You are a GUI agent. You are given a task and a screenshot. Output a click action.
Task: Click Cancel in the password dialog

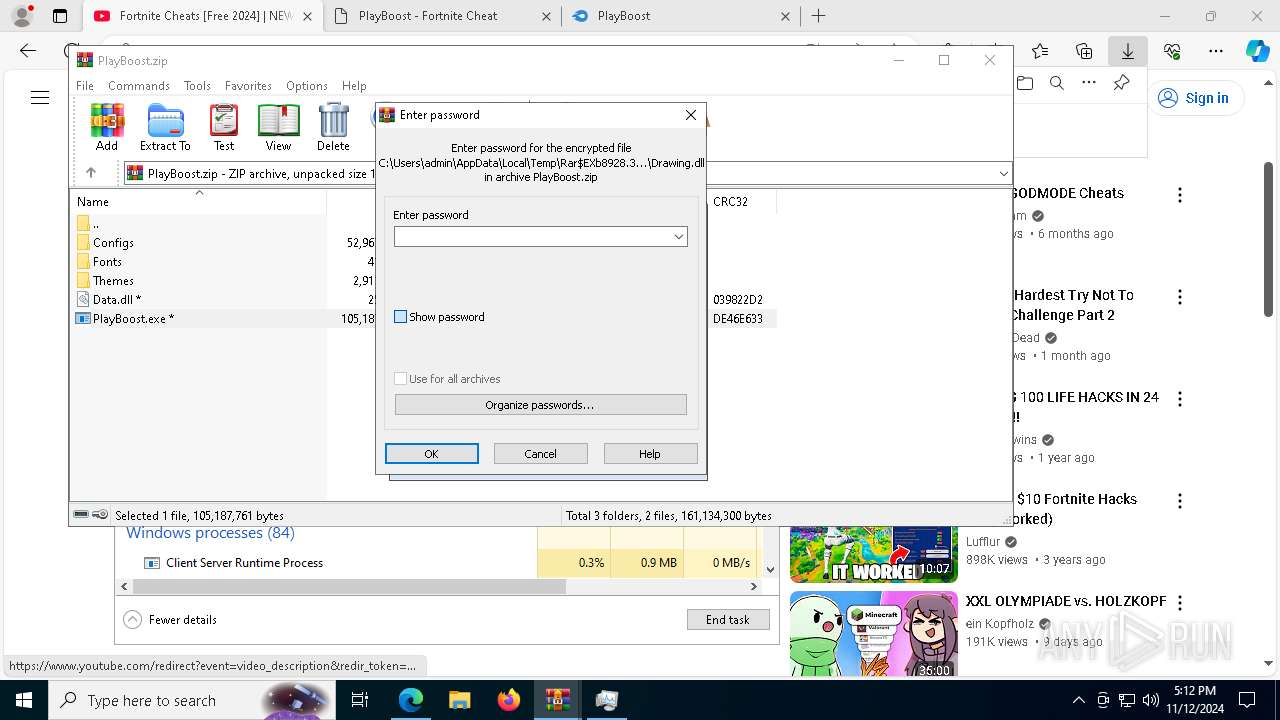click(x=540, y=454)
